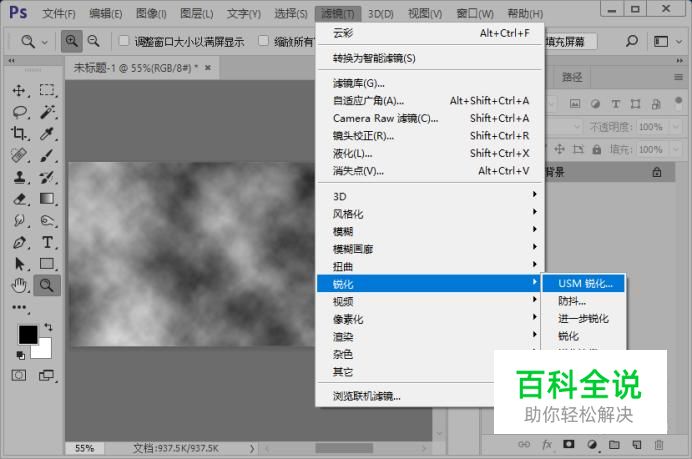Toggle the lock all layer icon
This screenshot has height=459, width=692.
[596, 149]
